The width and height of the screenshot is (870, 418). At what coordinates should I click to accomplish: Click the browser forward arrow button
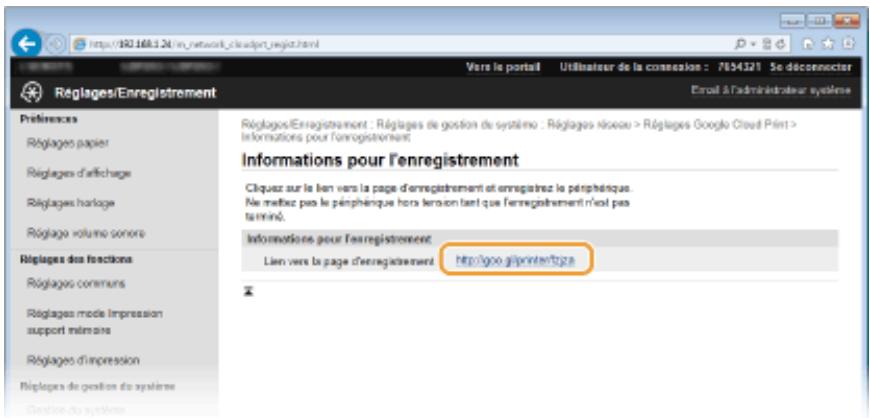point(57,44)
